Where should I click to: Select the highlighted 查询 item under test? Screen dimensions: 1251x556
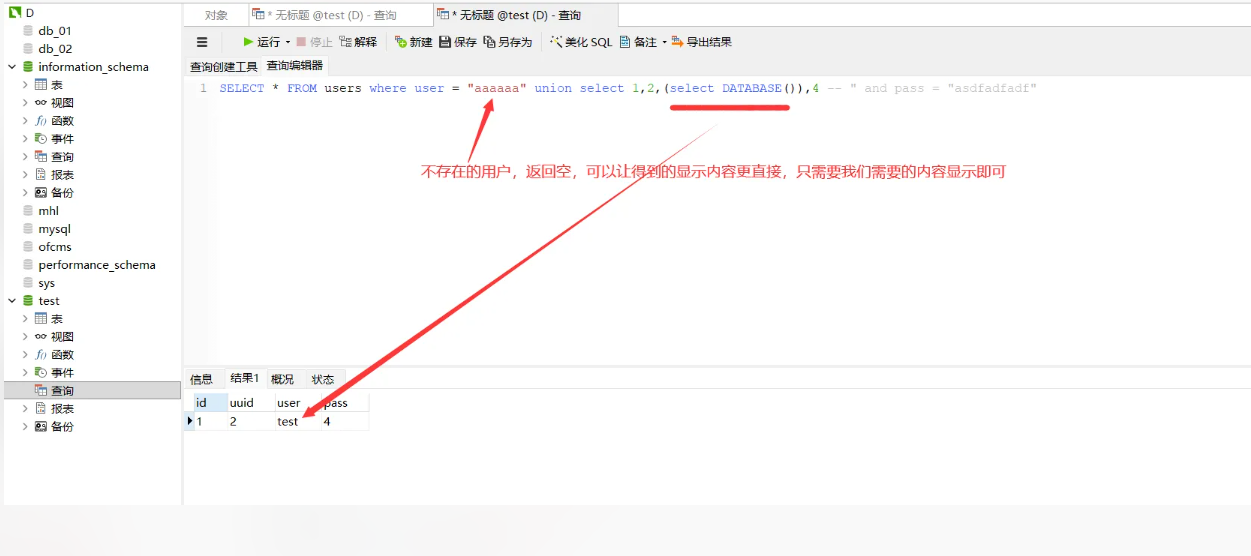tap(92, 391)
